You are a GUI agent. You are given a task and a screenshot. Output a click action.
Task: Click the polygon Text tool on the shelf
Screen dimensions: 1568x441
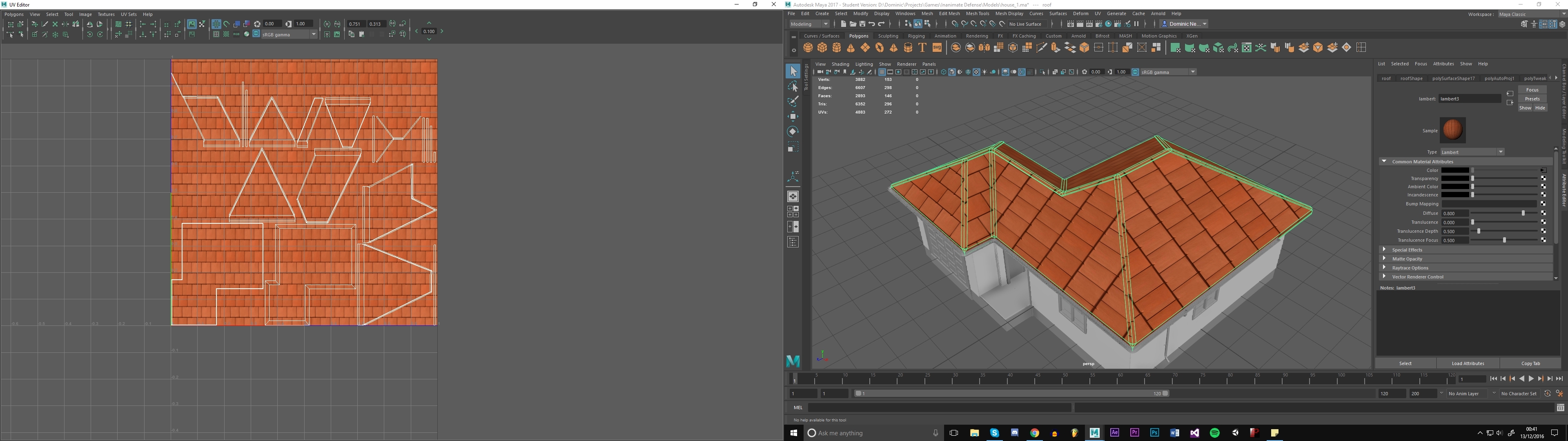(923, 47)
